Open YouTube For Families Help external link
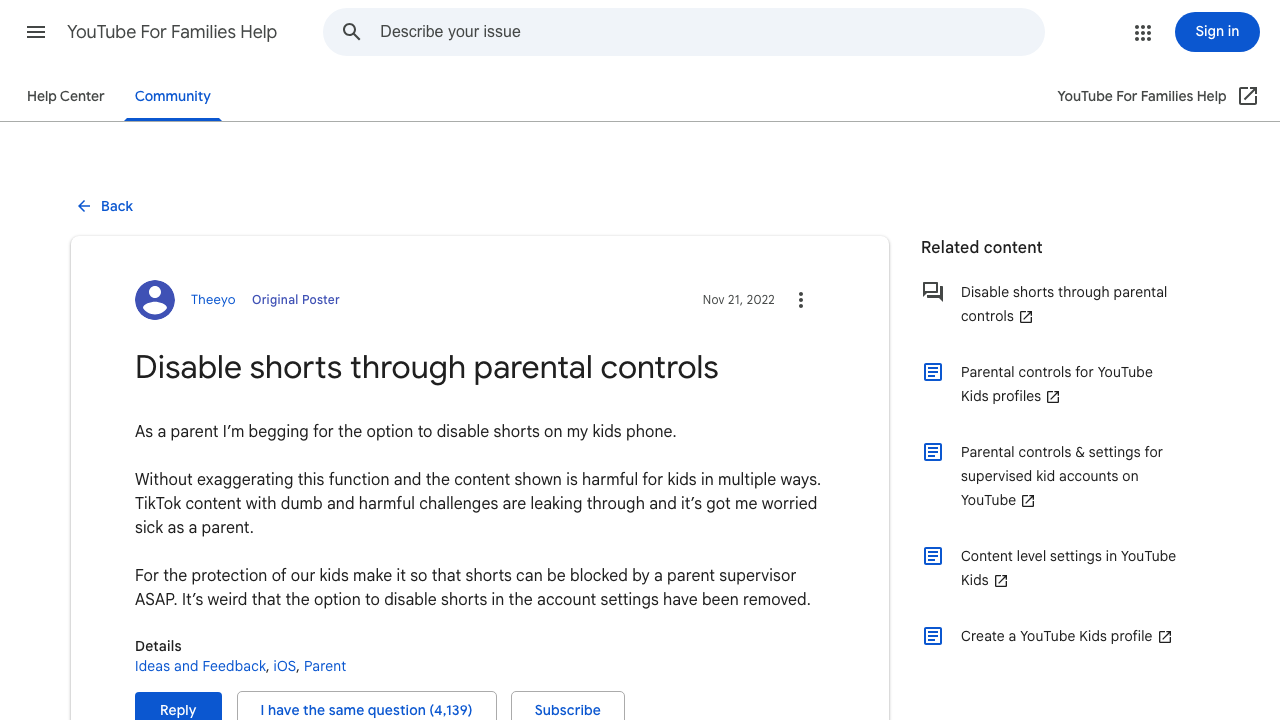Image resolution: width=1280 pixels, height=720 pixels. 1142,96
